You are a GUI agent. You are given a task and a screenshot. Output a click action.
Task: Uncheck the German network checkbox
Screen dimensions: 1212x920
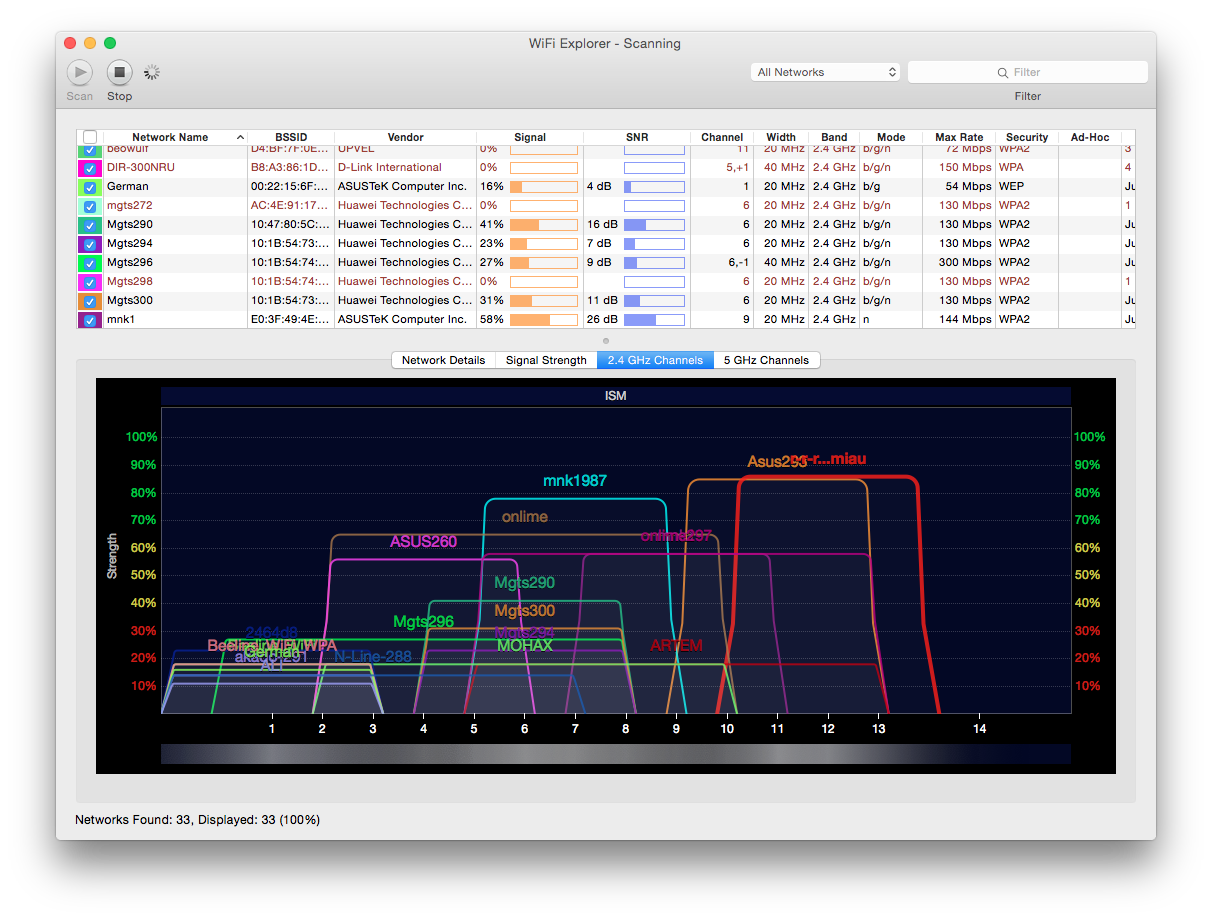(x=90, y=186)
